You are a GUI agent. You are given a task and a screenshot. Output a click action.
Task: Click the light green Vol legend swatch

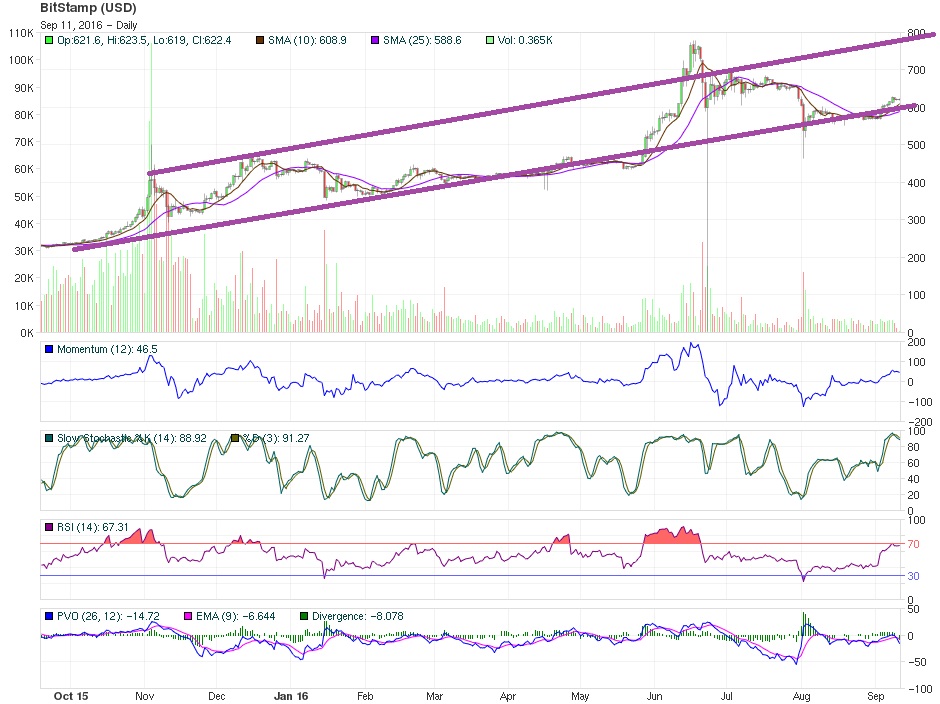click(490, 40)
